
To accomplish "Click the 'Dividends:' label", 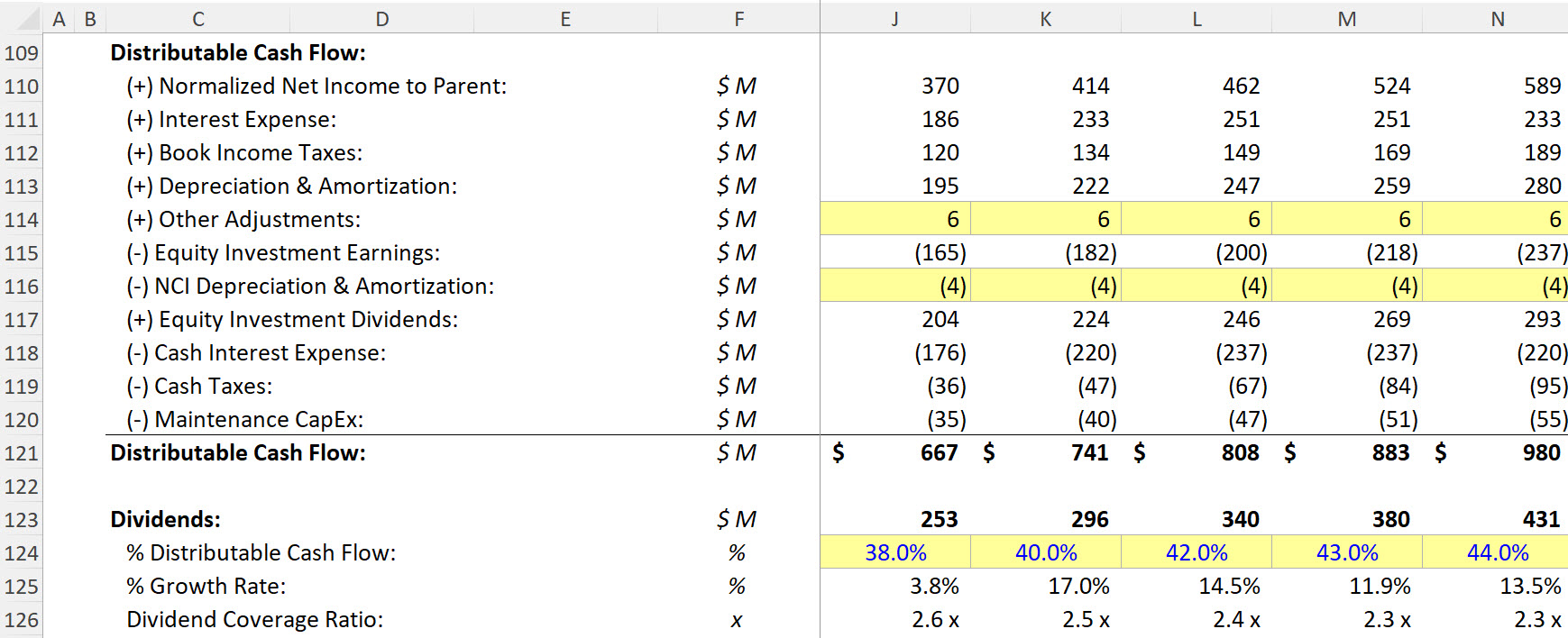I will (x=165, y=520).
